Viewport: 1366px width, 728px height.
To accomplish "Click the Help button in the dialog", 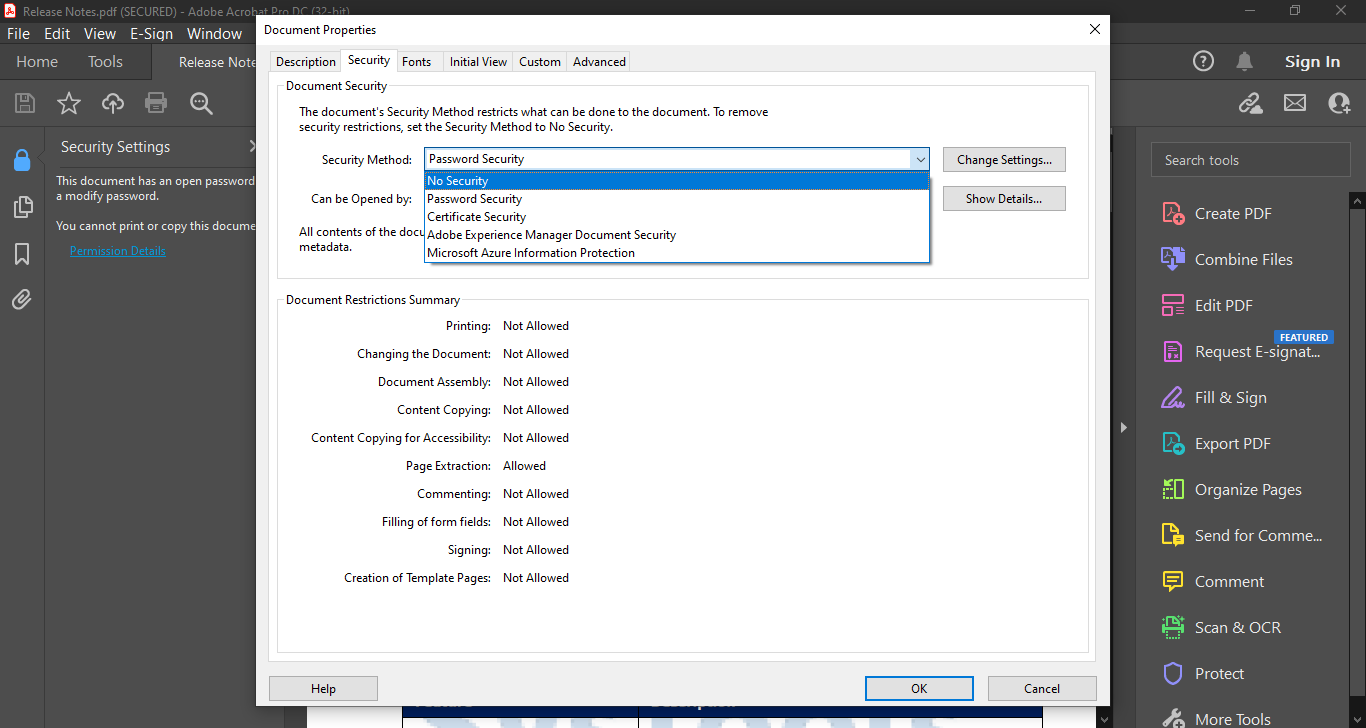I will (x=323, y=688).
